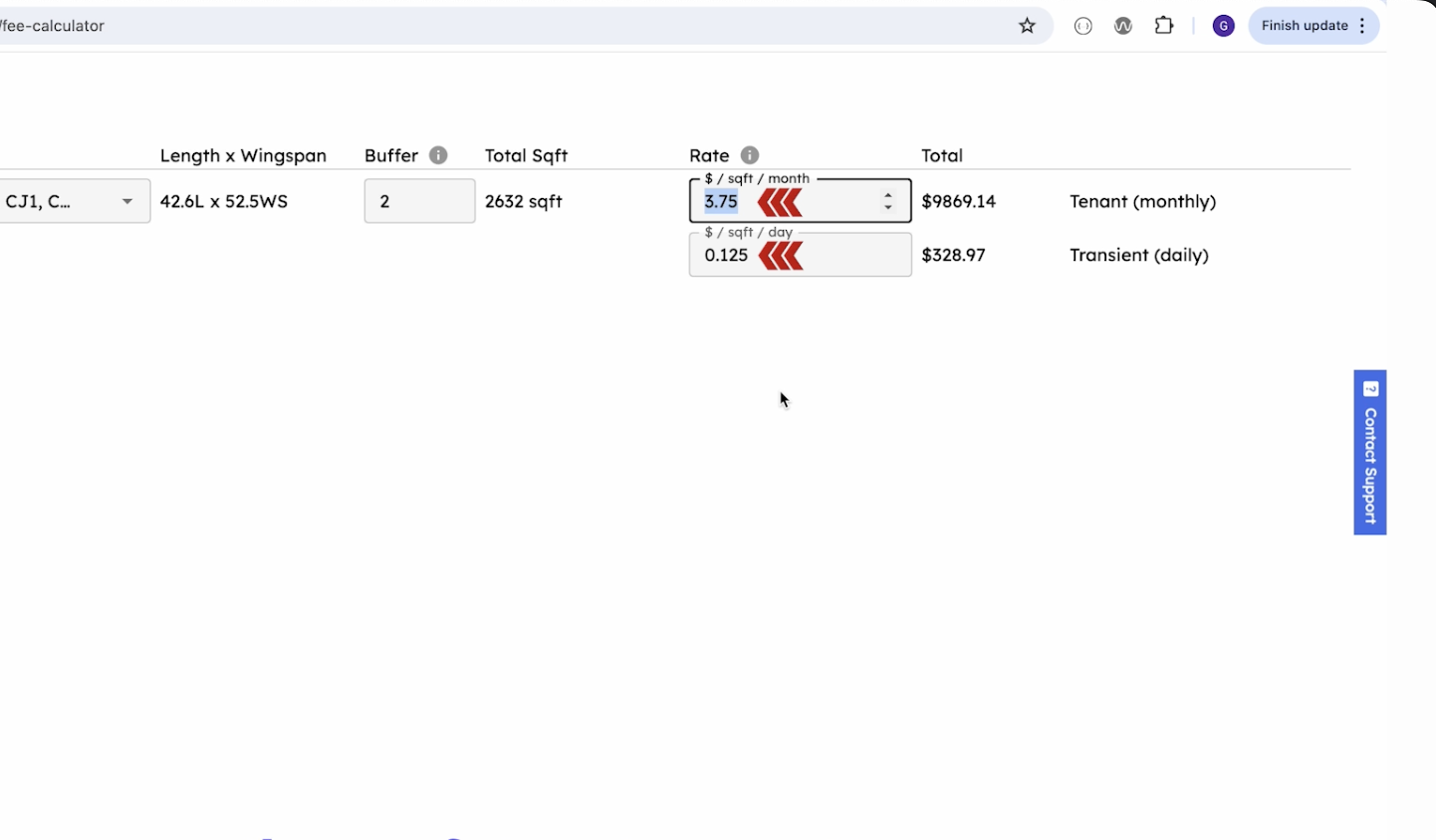Open the Contact Support side tab
Viewport: 1436px width, 840px height.
pos(1369,453)
